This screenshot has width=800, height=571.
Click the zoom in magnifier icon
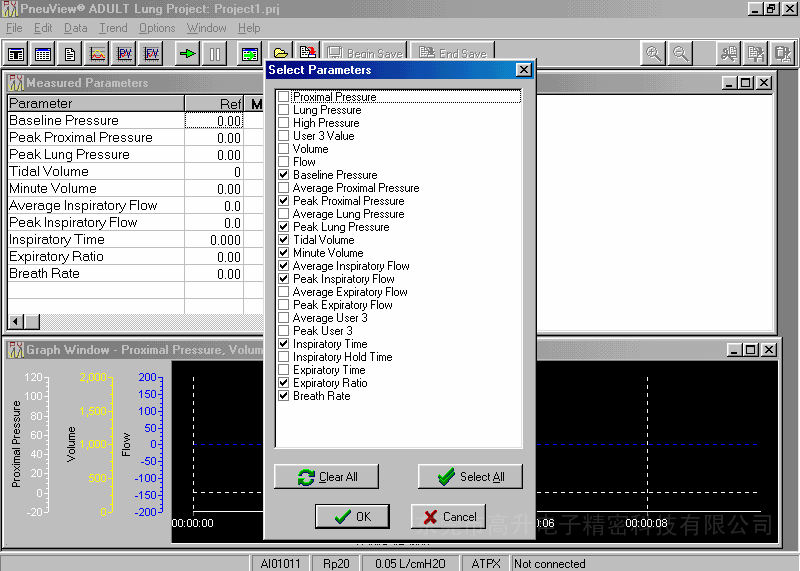(x=653, y=53)
